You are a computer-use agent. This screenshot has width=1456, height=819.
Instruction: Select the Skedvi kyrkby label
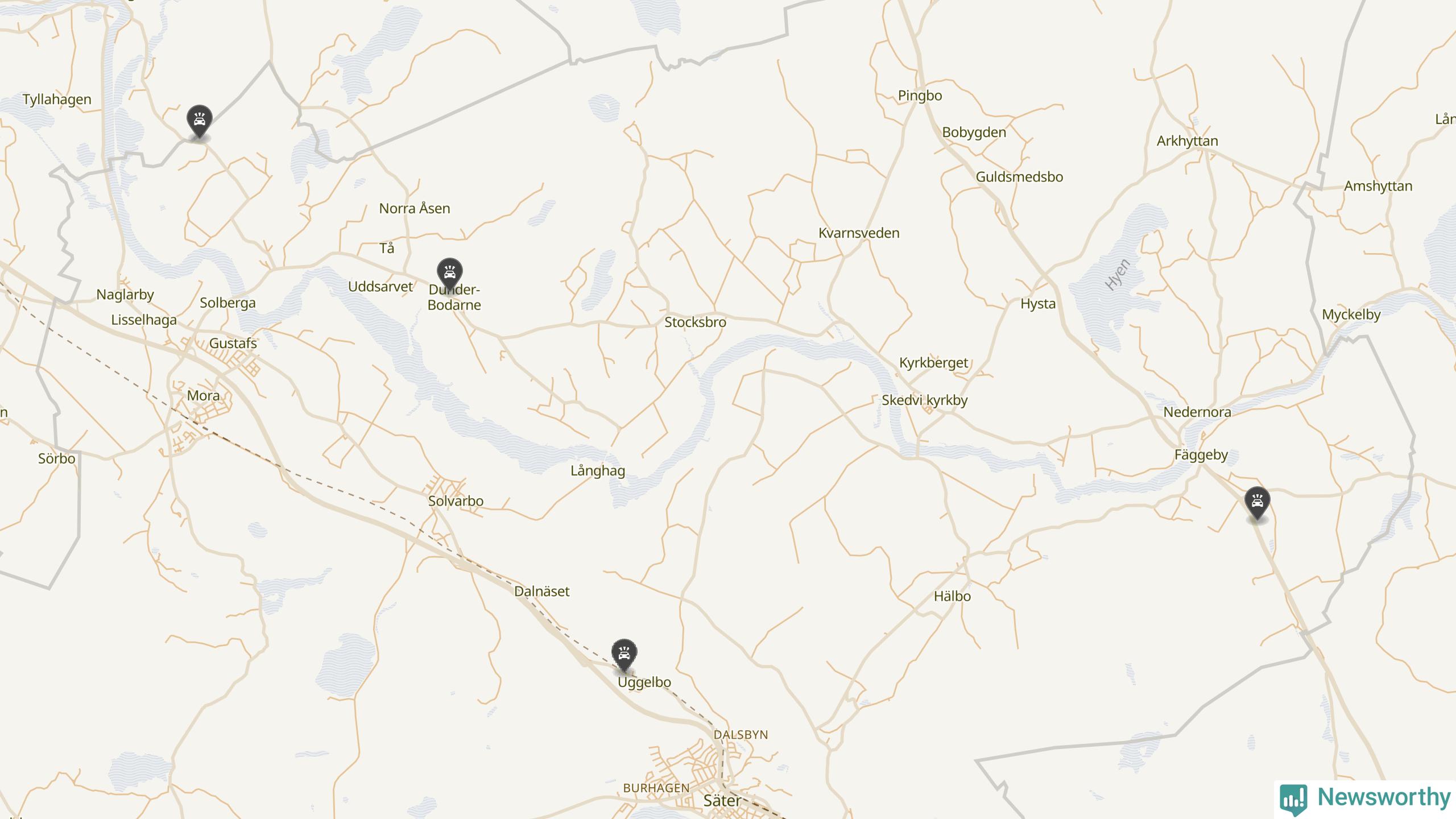pyautogui.click(x=925, y=400)
